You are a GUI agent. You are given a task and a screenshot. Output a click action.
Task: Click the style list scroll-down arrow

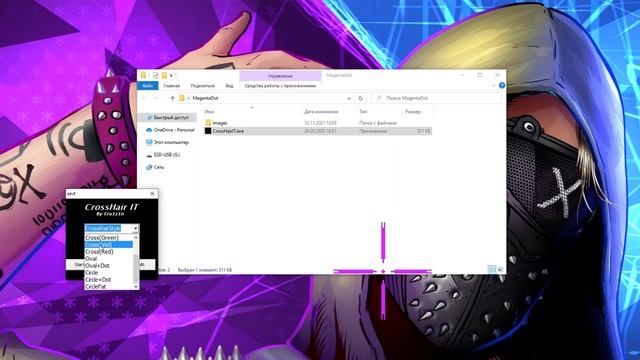pyautogui.click(x=136, y=287)
